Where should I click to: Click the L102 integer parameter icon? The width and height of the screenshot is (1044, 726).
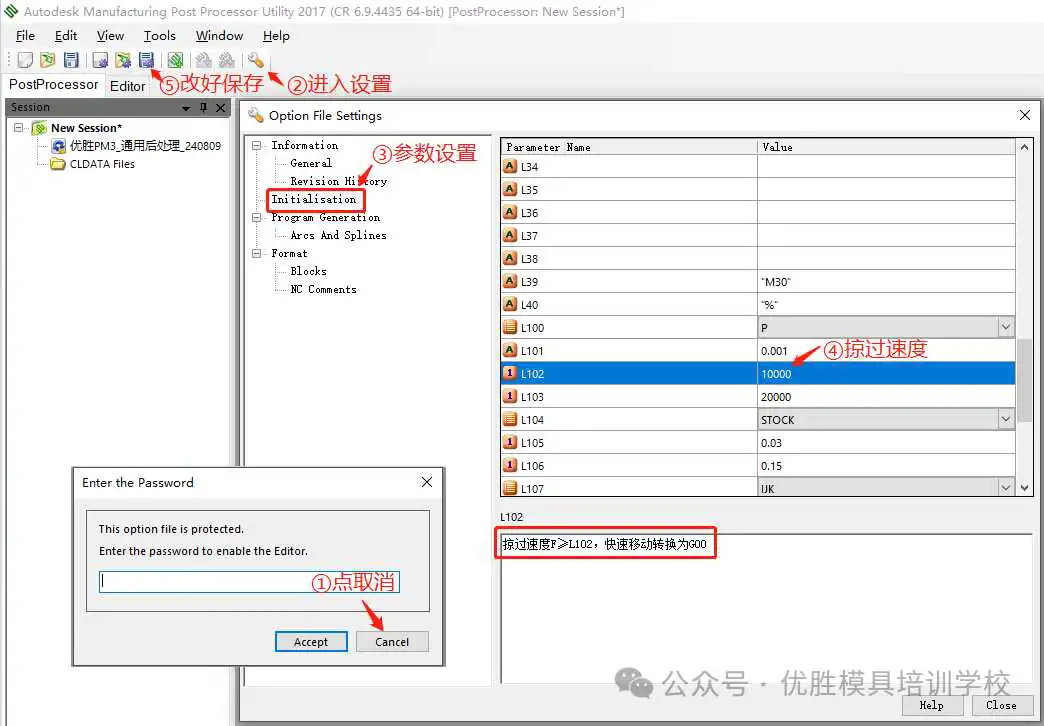point(510,373)
